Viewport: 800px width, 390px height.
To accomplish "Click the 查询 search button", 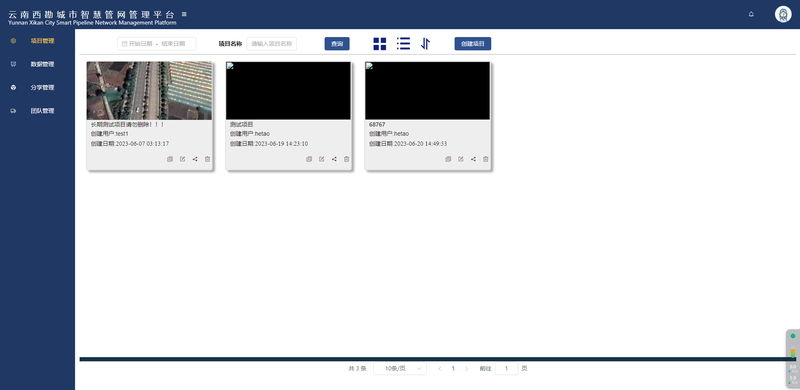I will pyautogui.click(x=337, y=44).
